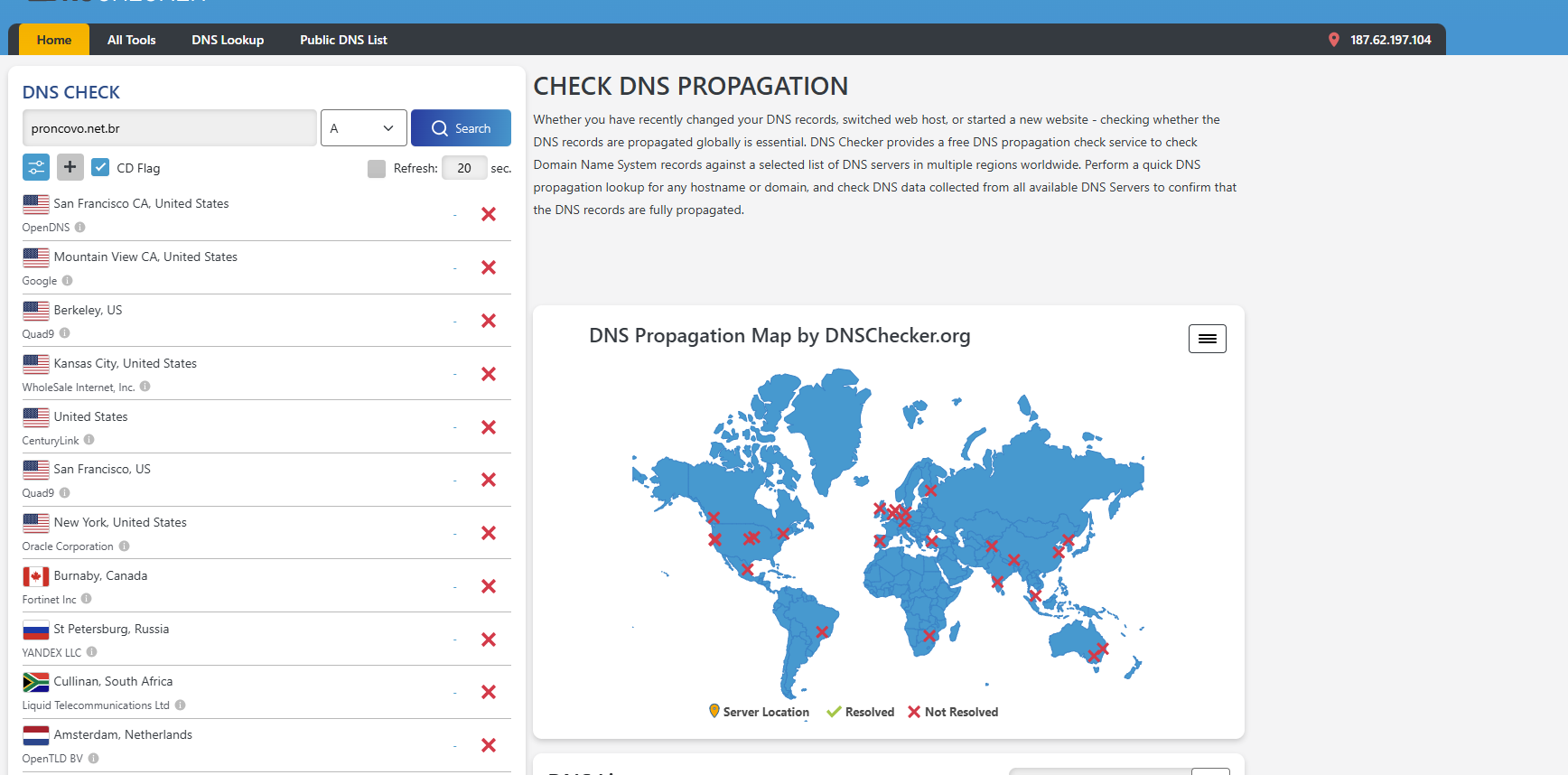
Task: Click the red X status for San Francisco, US Quad9
Action: 489,480
